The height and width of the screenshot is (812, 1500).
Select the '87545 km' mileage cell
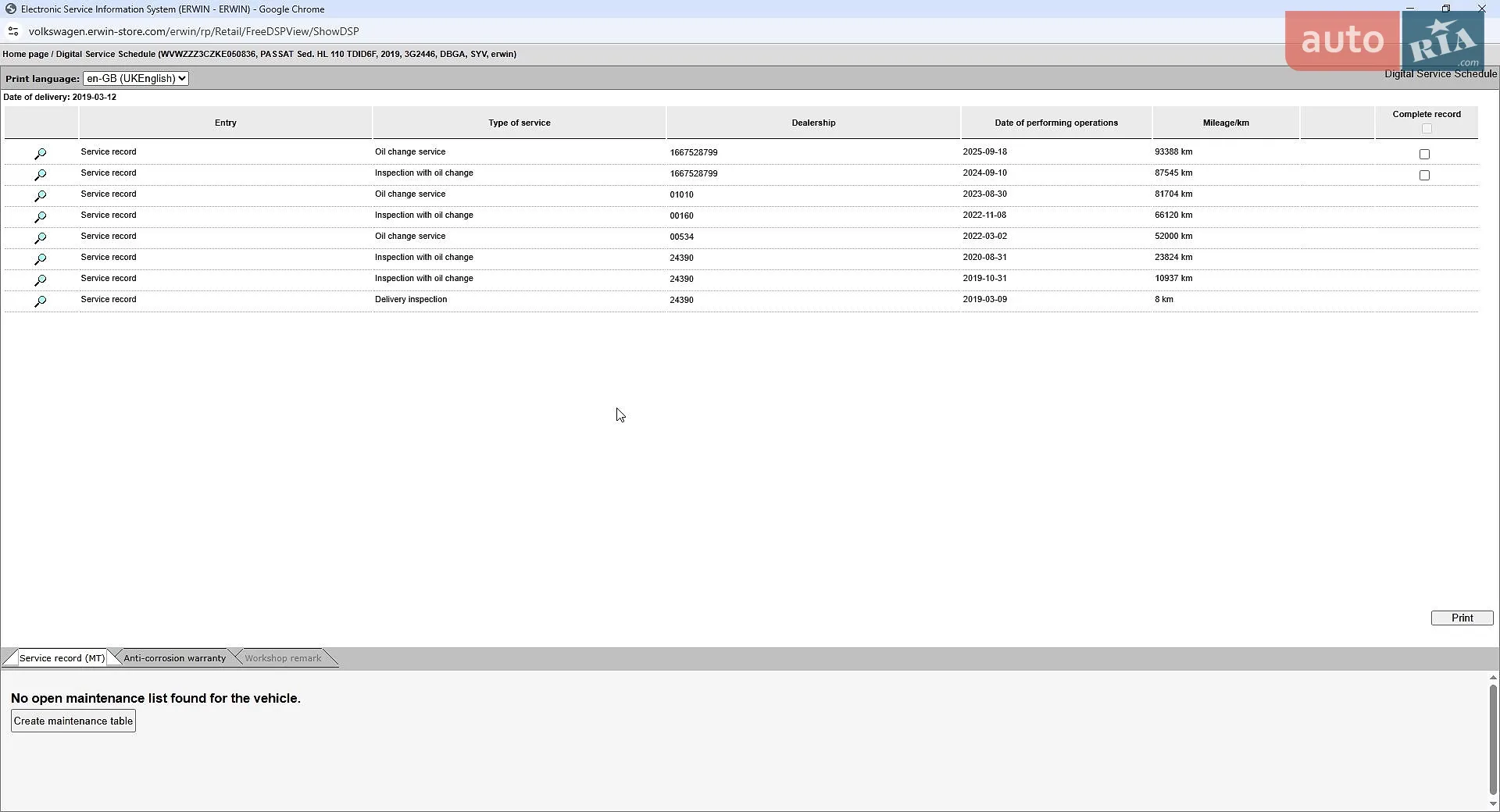pos(1173,173)
